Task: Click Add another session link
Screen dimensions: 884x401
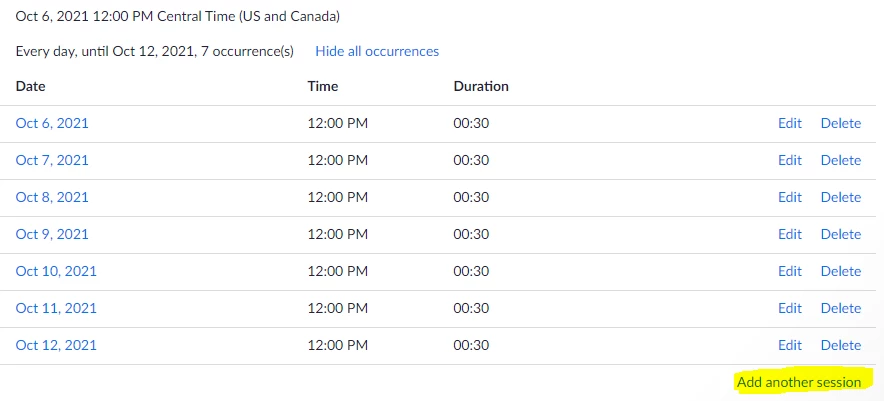Action: point(798,382)
